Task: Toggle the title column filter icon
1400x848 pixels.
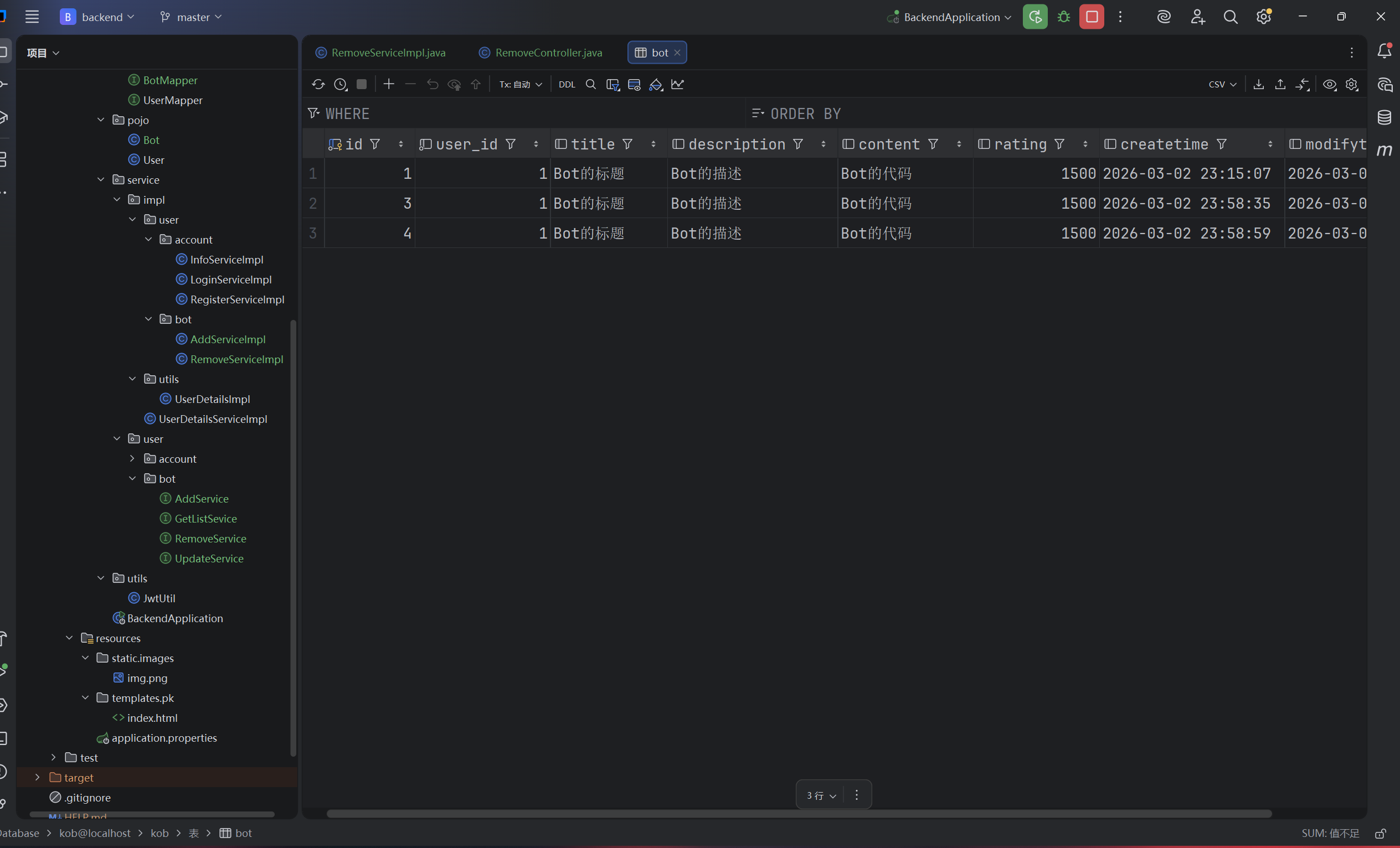Action: click(627, 144)
